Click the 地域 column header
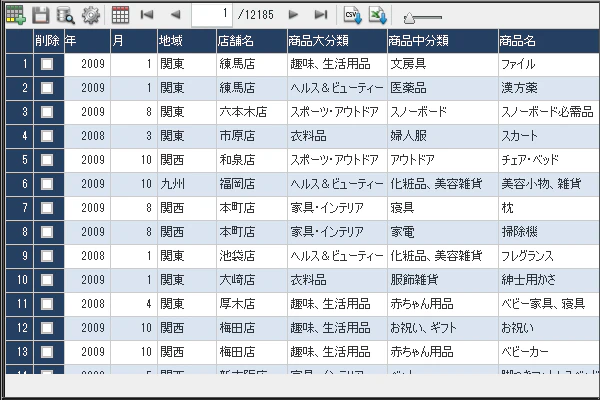 coord(187,41)
